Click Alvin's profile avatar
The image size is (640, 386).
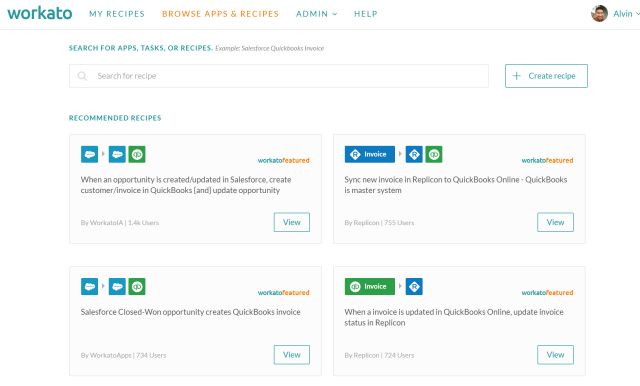click(x=599, y=13)
